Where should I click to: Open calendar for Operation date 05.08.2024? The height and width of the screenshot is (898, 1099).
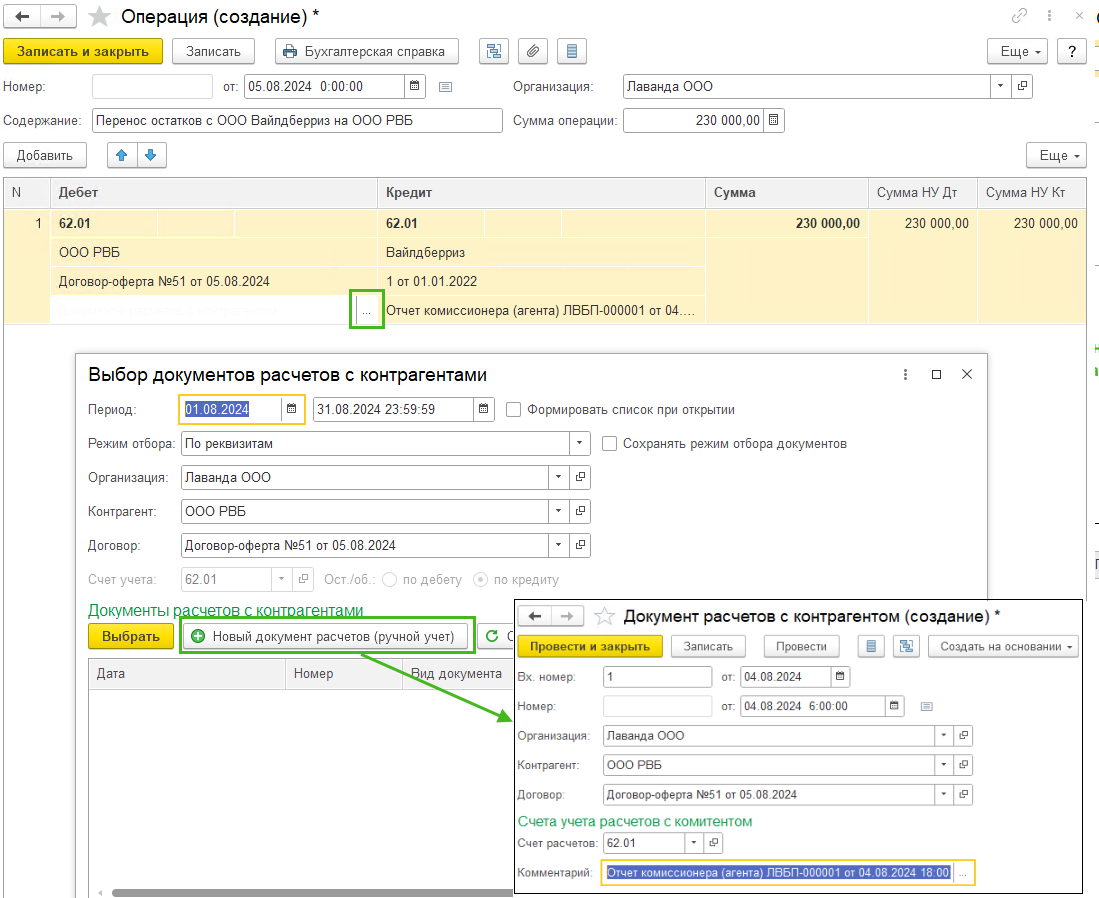click(x=414, y=86)
